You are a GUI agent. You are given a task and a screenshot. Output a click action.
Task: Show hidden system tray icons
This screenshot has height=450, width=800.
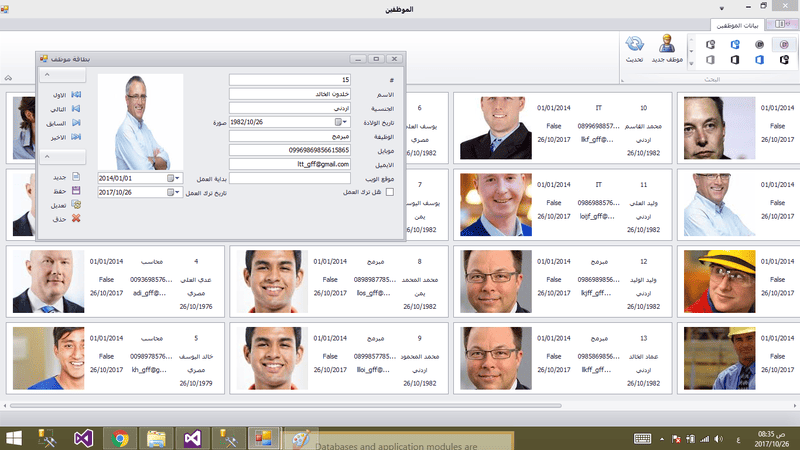(x=662, y=439)
